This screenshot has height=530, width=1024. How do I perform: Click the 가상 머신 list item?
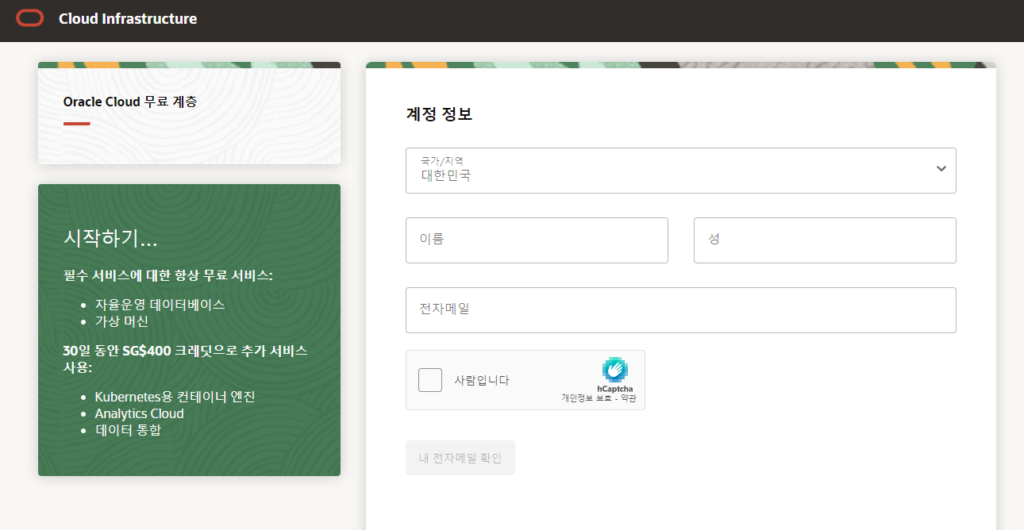(x=121, y=321)
